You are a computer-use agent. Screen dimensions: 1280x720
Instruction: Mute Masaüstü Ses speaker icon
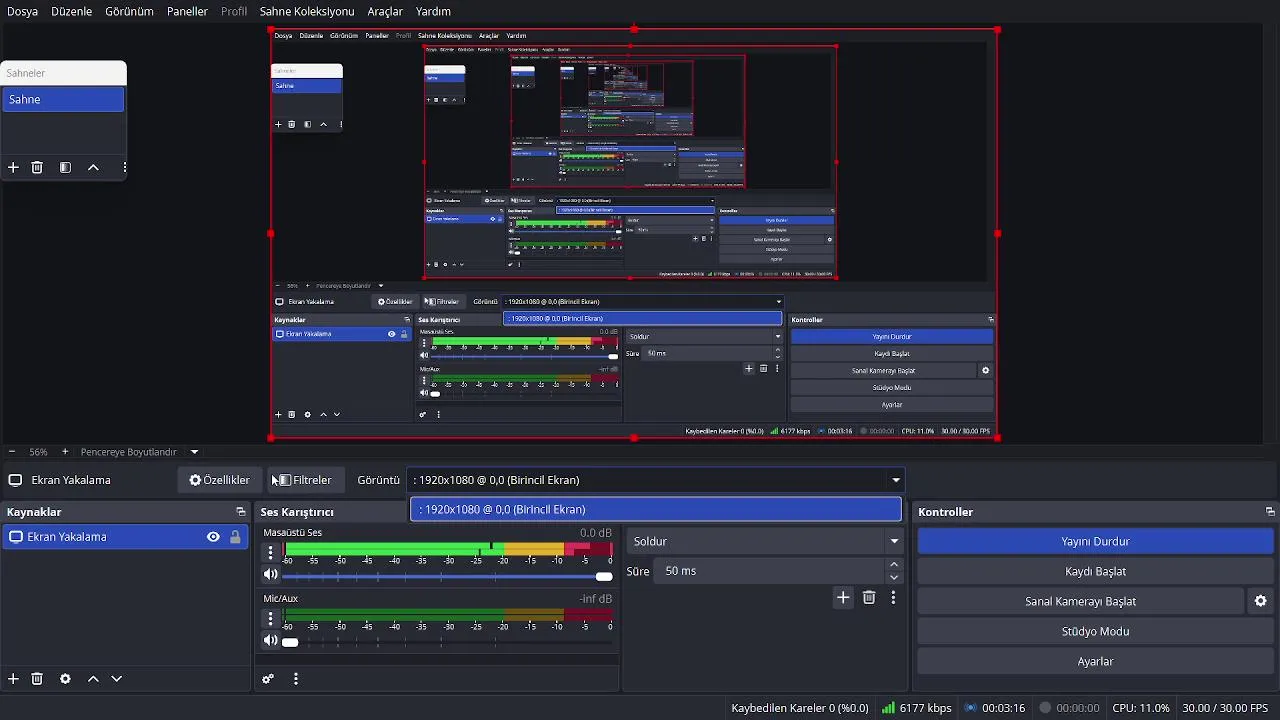pyautogui.click(x=270, y=575)
